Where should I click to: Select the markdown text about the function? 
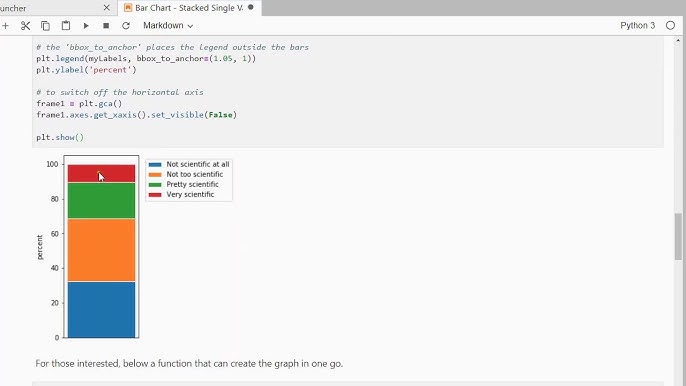189,364
